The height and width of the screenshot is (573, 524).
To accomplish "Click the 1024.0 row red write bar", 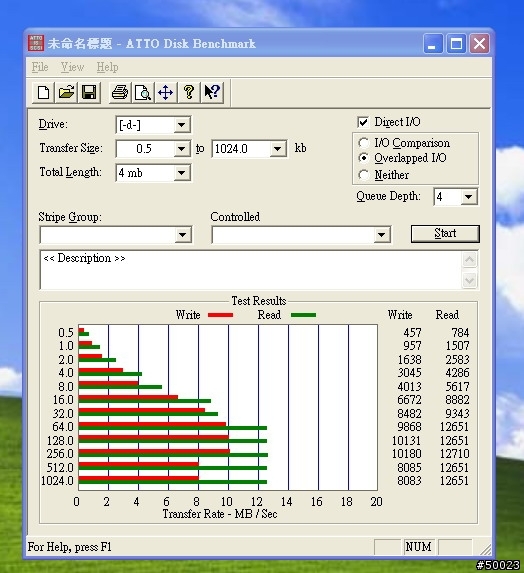I will [138, 478].
